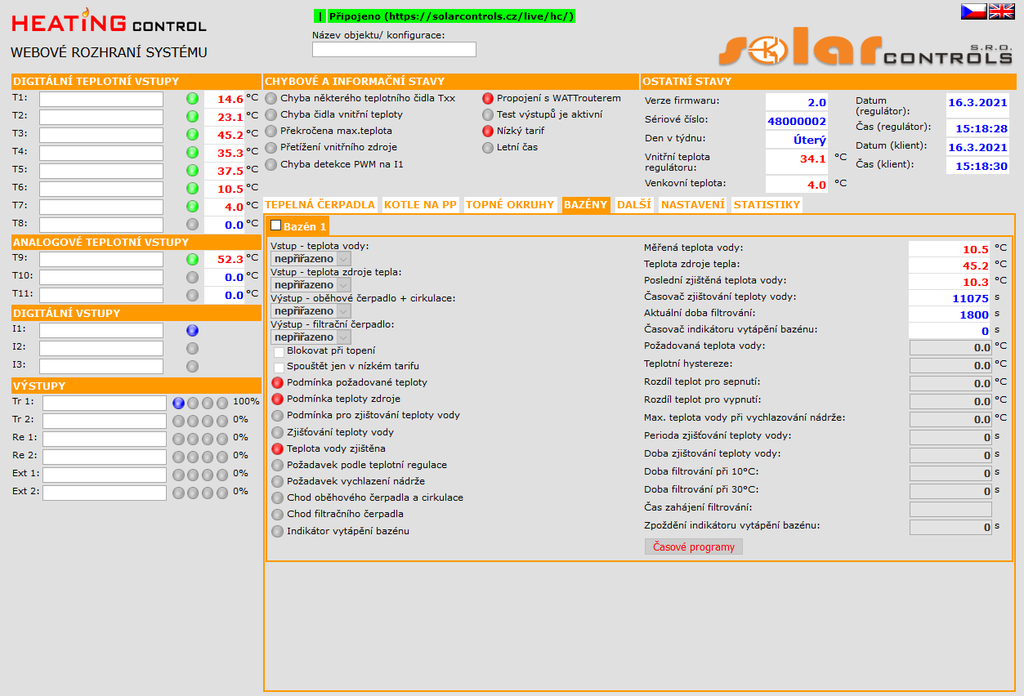Switch language with the English flag icon
Viewport: 1024px width, 696px height.
pos(1001,11)
